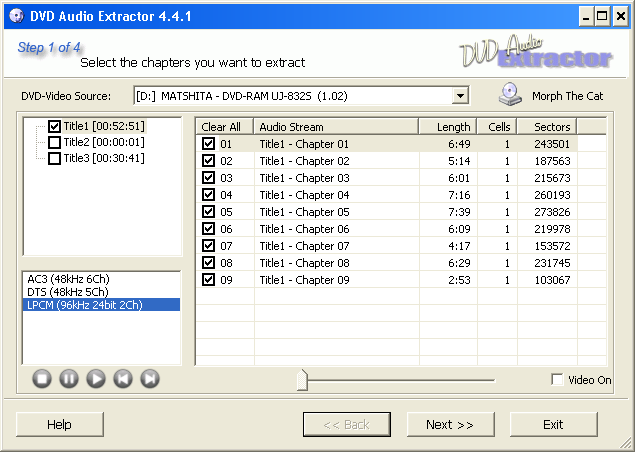Select Title1 - Chapter 07 row
This screenshot has height=452, width=635.
[x=387, y=246]
